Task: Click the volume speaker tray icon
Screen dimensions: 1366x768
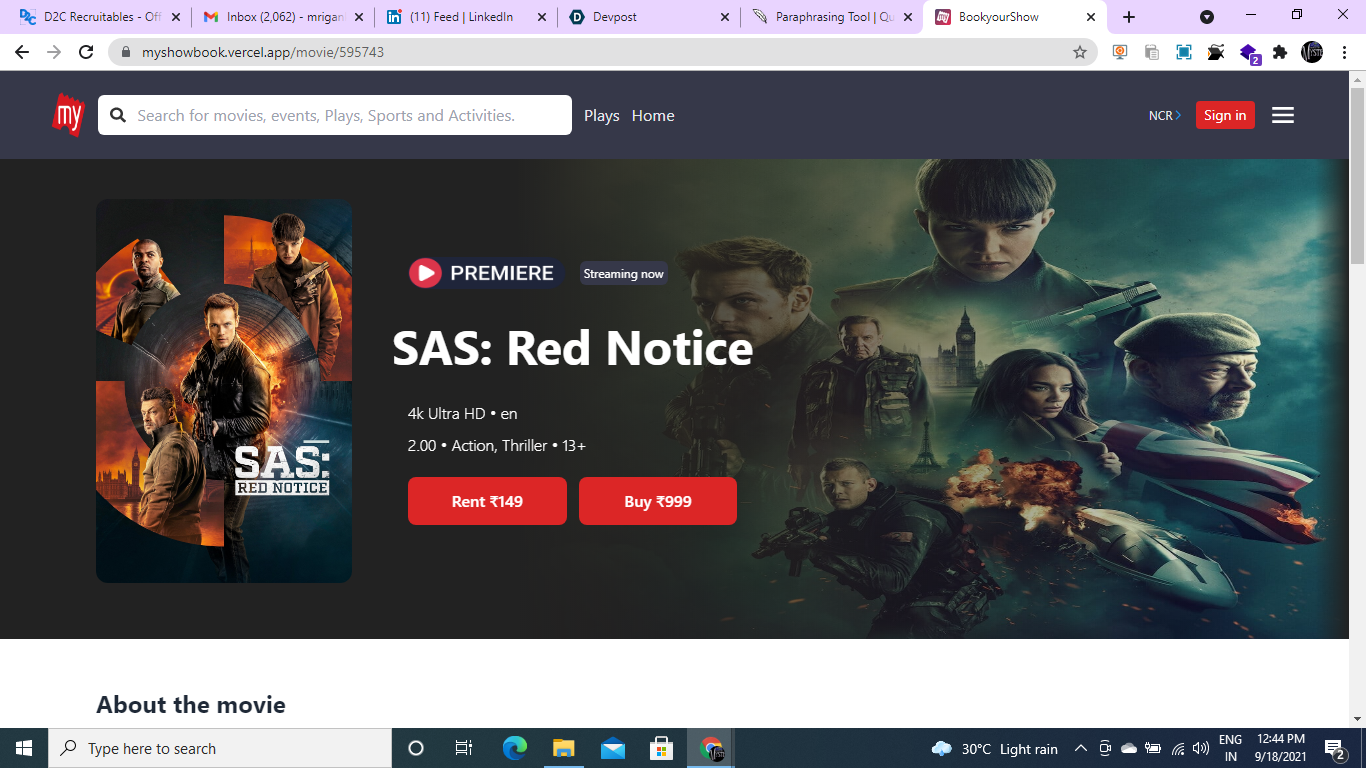Action: [1201, 748]
